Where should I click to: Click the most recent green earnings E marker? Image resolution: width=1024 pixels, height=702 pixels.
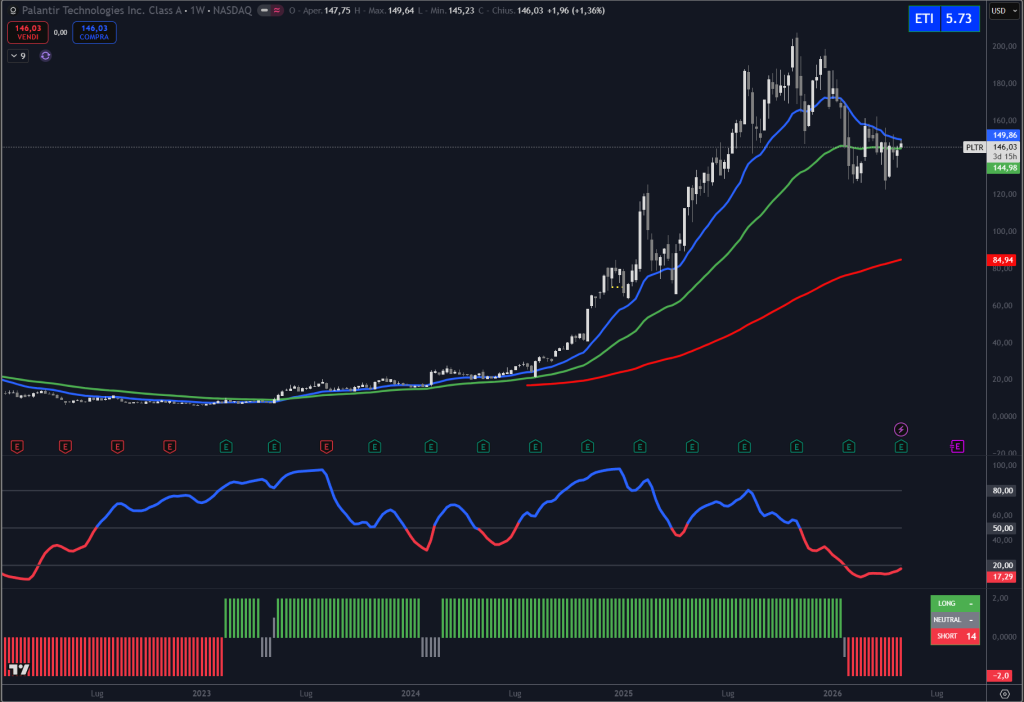click(x=901, y=447)
